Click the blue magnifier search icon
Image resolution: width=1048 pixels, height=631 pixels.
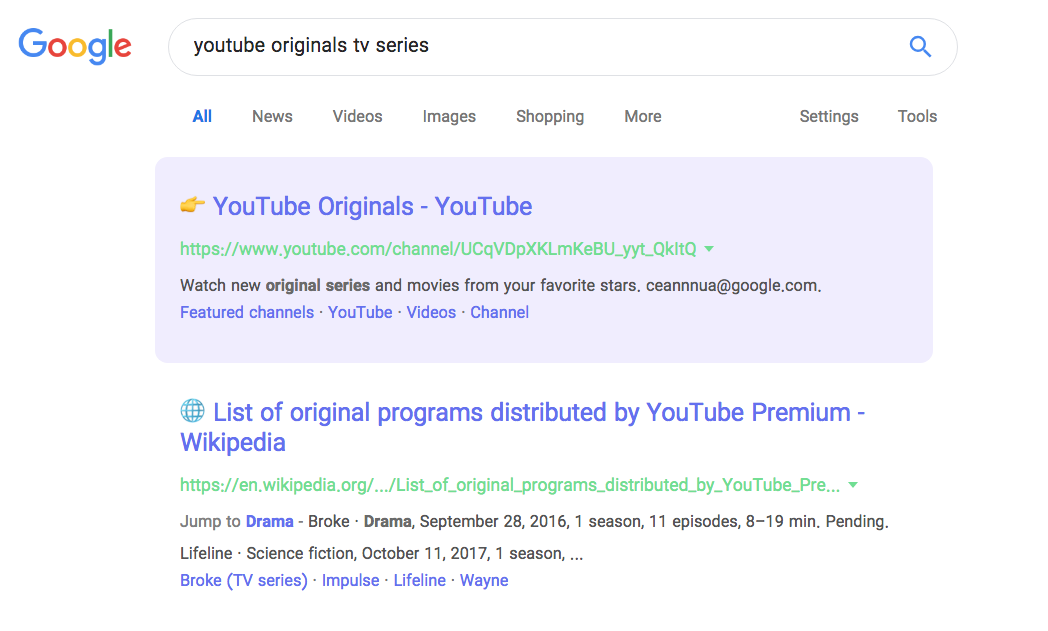point(920,46)
